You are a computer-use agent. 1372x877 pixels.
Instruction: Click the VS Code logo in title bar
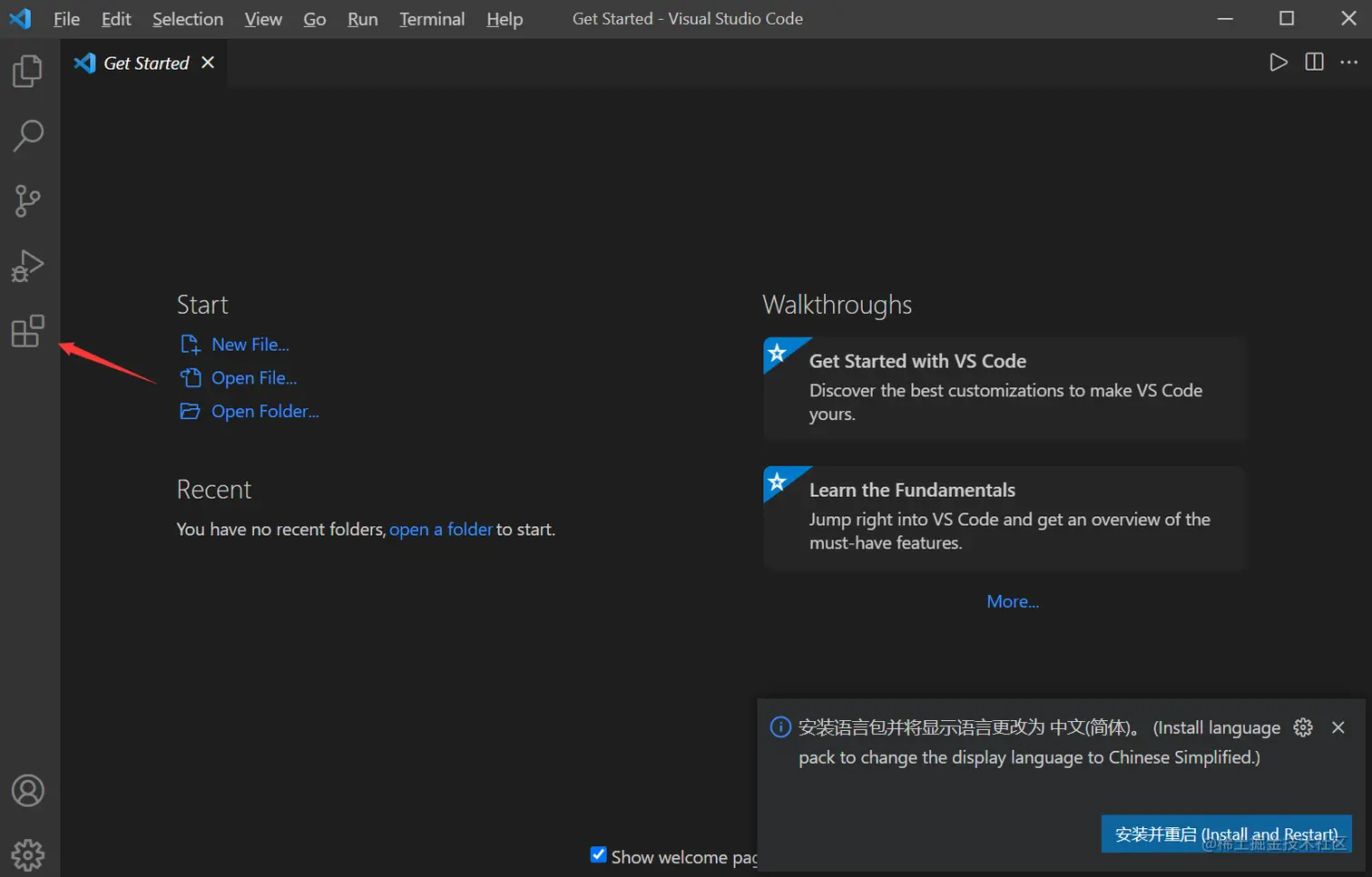pos(20,18)
